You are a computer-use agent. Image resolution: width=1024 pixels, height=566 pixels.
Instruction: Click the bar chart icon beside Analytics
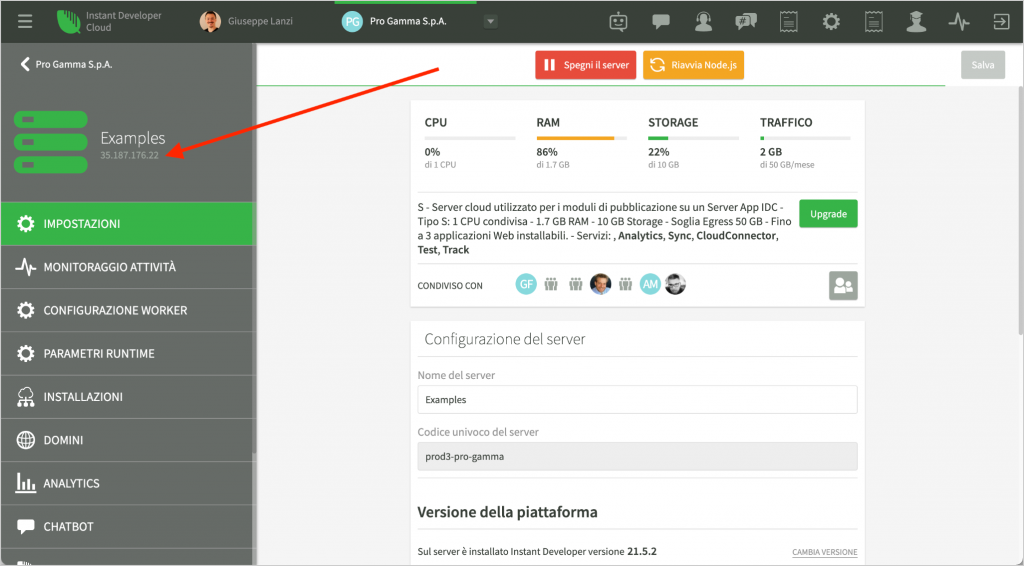point(25,483)
